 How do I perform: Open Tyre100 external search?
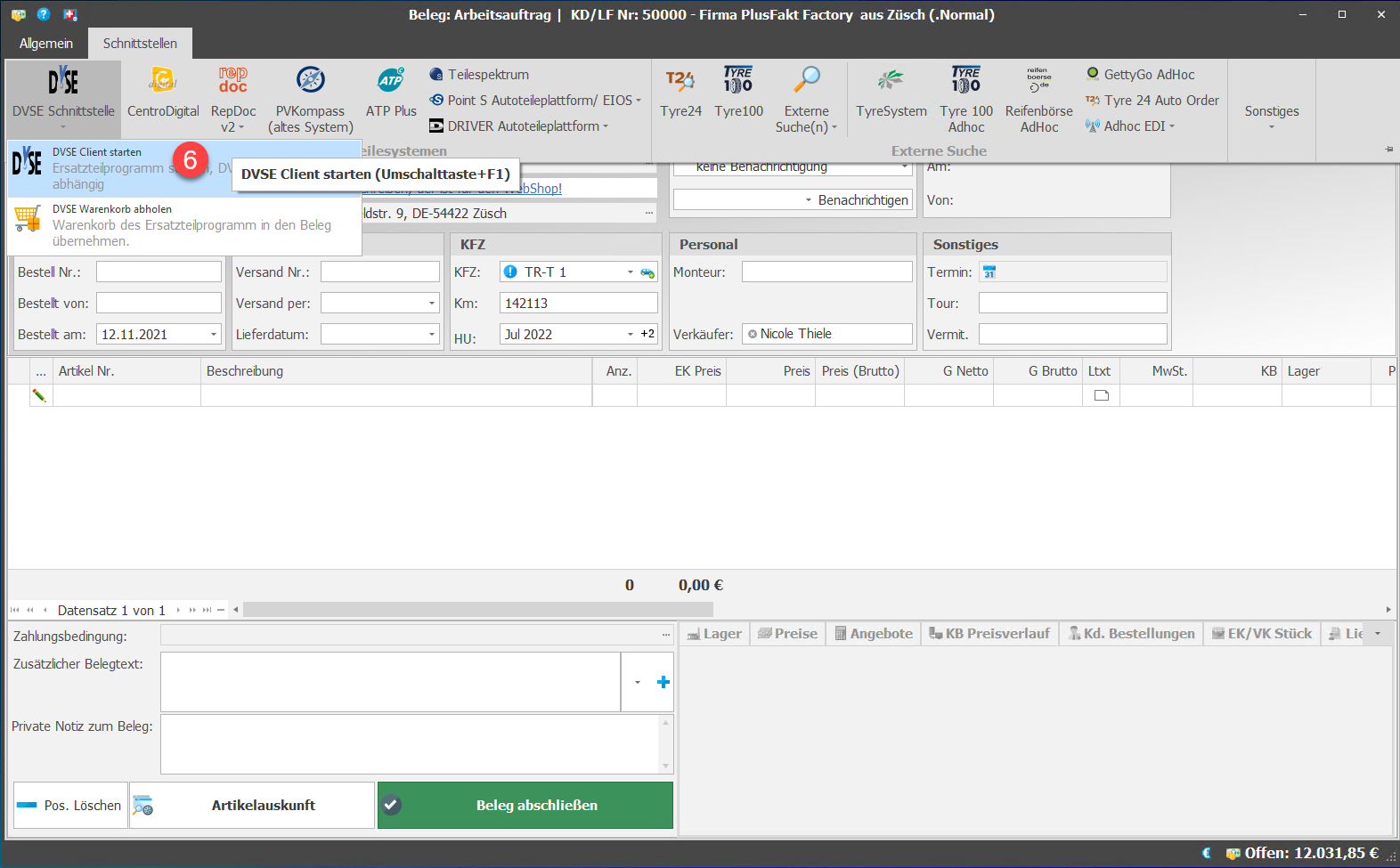[739, 93]
